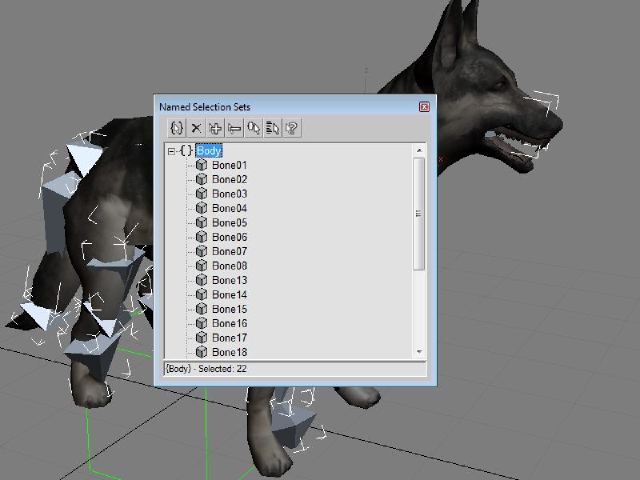Select Bone08 in the list

(x=229, y=266)
